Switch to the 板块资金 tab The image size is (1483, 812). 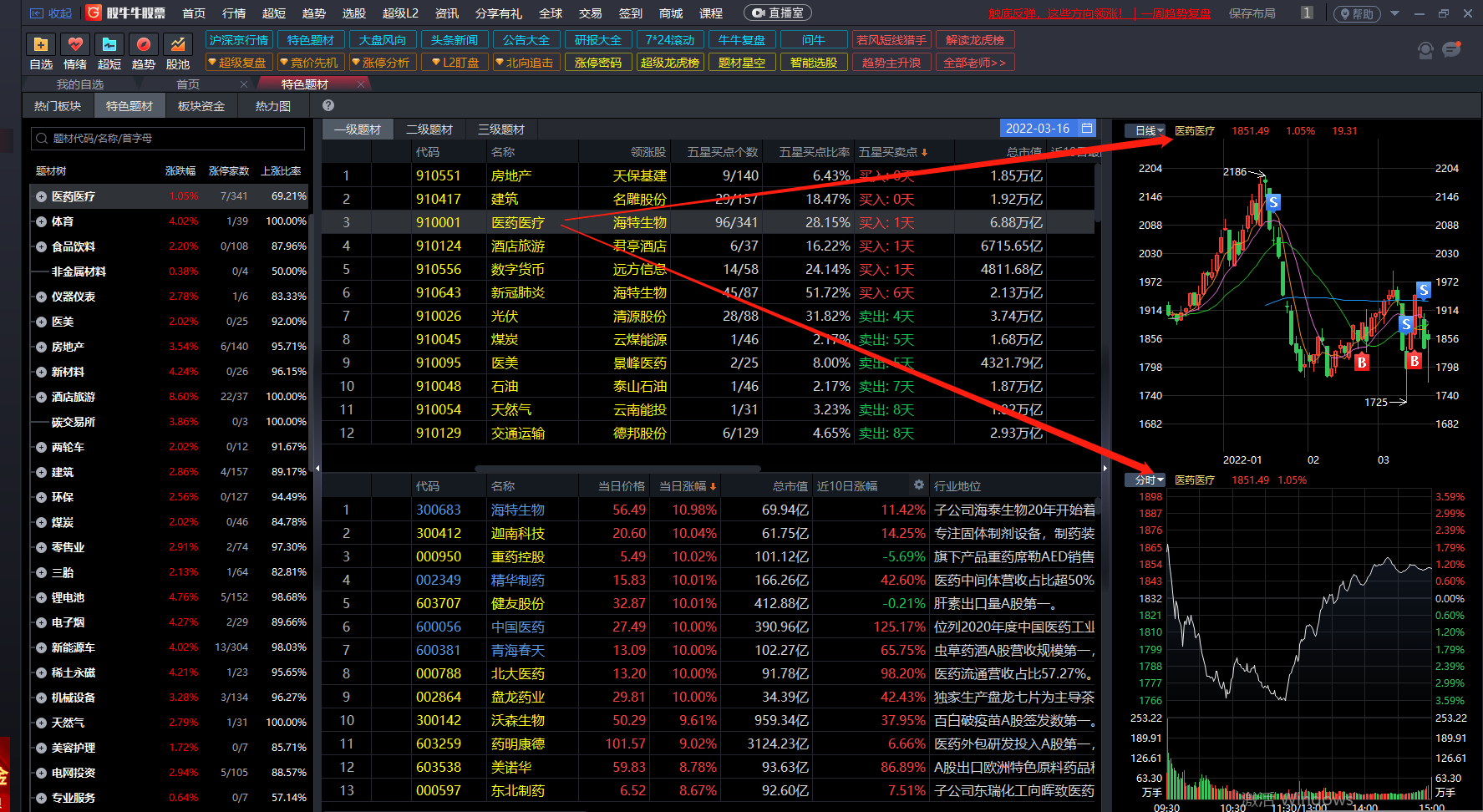pos(201,106)
